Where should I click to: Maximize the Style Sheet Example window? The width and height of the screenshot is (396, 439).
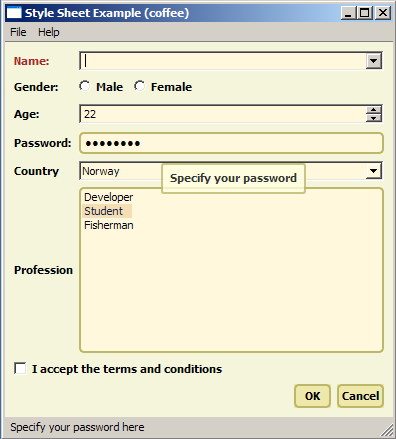365,13
